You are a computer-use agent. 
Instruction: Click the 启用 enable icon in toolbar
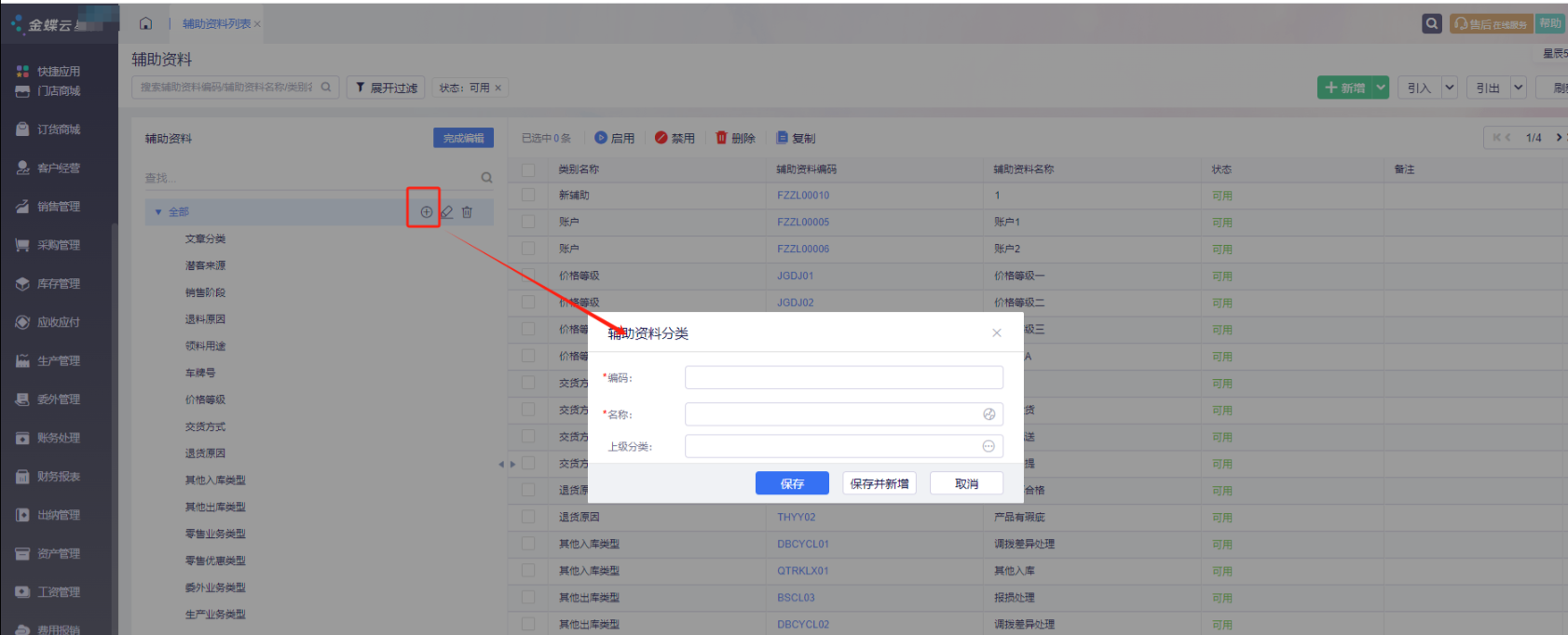pyautogui.click(x=601, y=138)
